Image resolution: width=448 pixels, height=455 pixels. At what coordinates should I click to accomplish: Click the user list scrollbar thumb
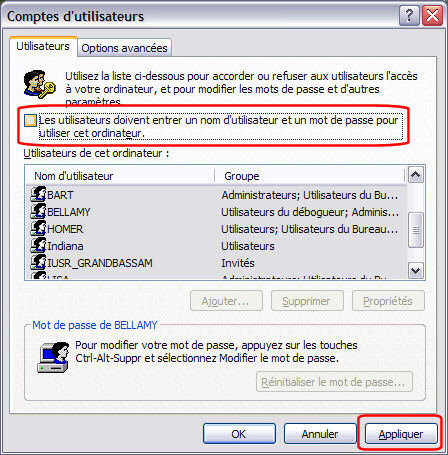click(x=416, y=230)
